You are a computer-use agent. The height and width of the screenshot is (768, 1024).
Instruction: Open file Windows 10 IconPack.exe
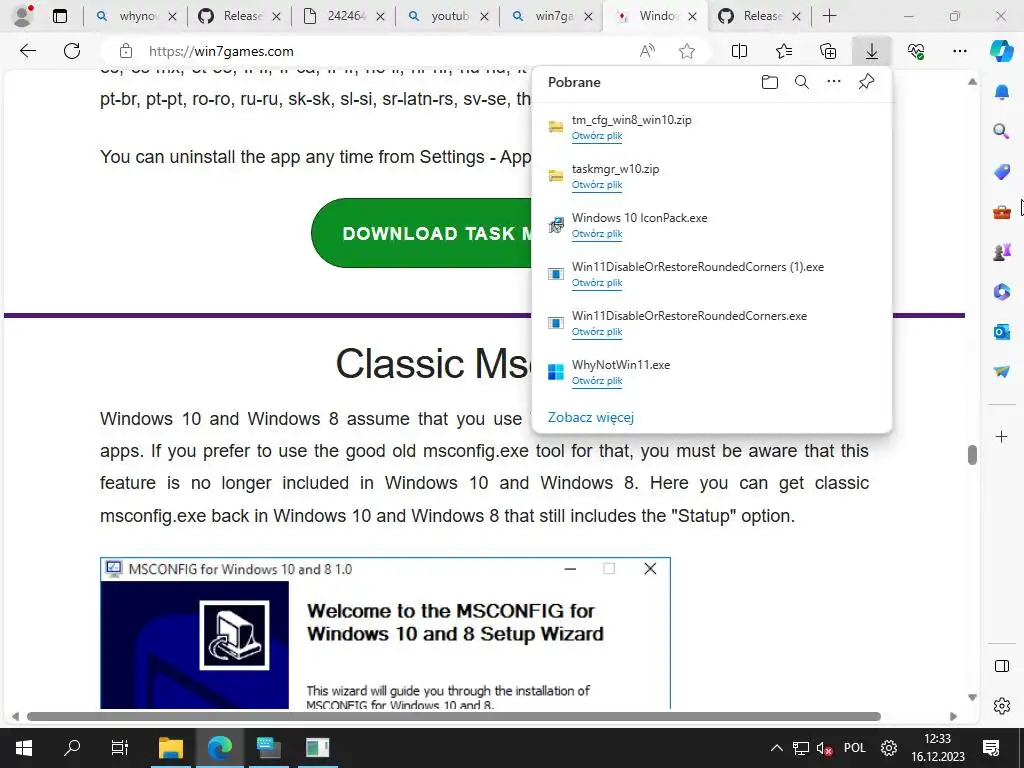point(597,234)
